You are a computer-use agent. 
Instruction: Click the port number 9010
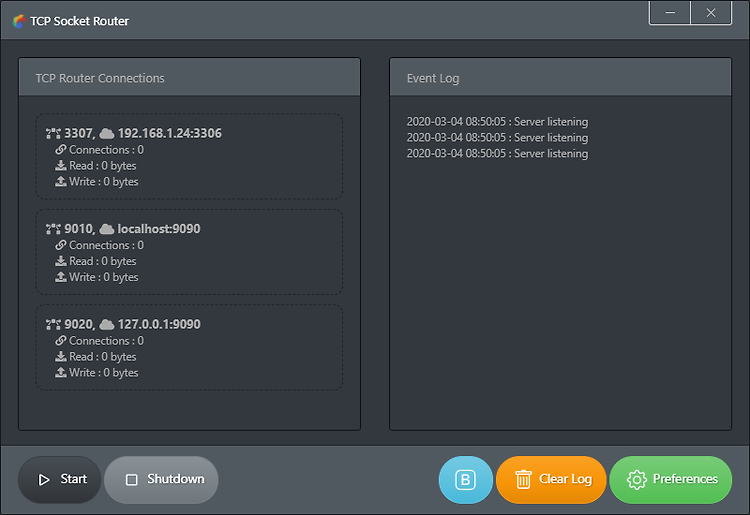coord(78,229)
